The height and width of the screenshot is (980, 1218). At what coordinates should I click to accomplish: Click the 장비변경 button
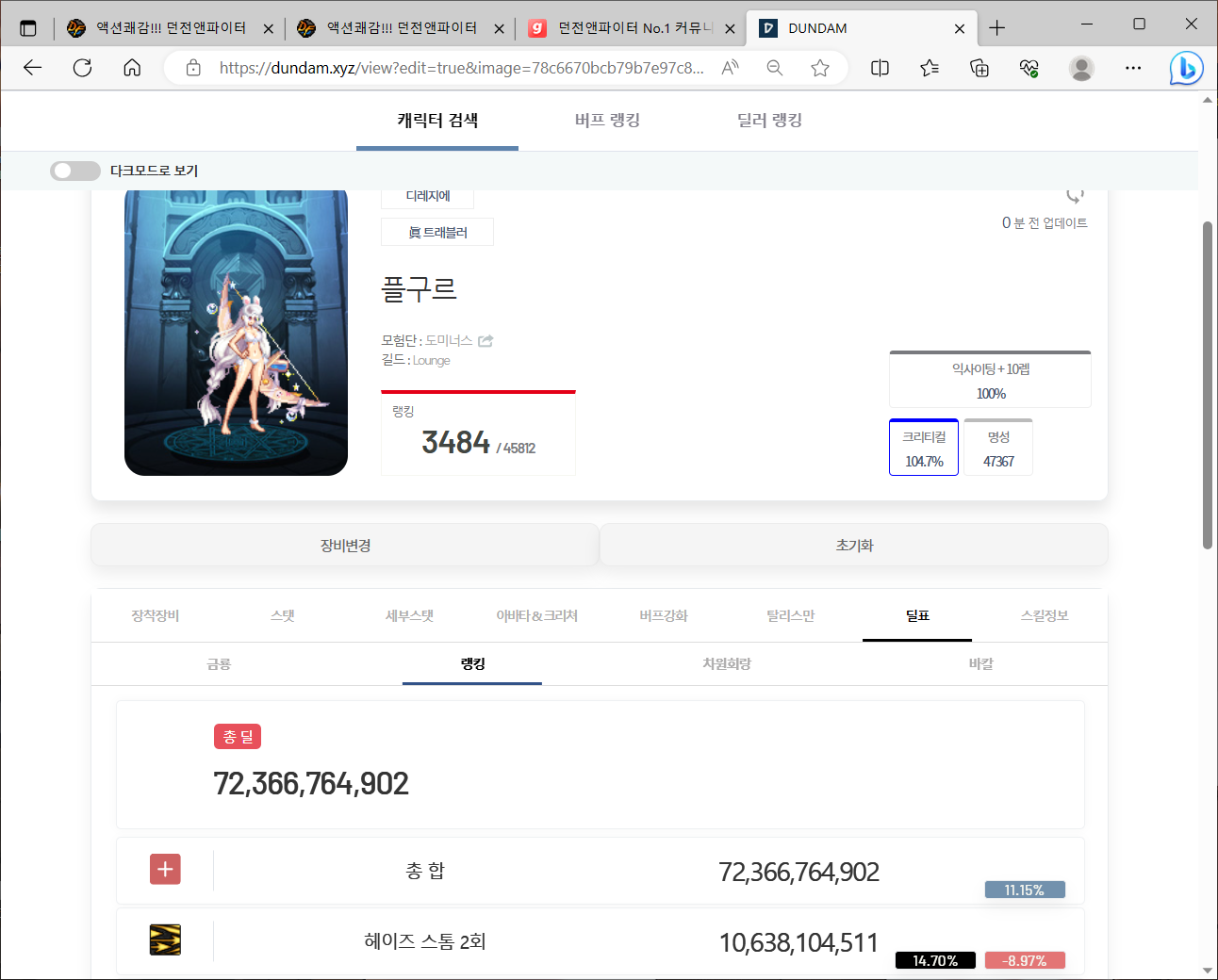coord(345,545)
